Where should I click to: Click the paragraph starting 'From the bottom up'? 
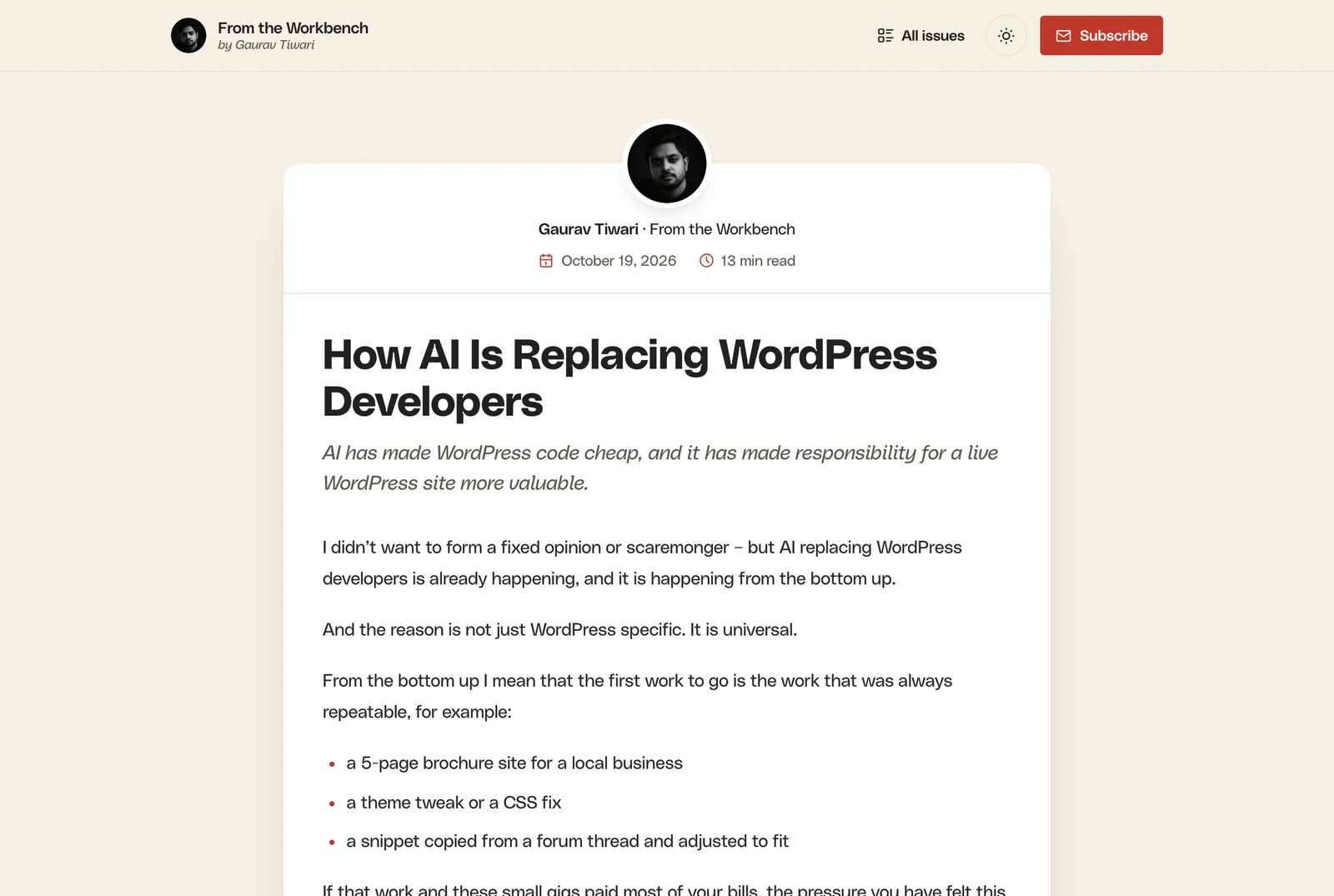pyautogui.click(x=637, y=696)
